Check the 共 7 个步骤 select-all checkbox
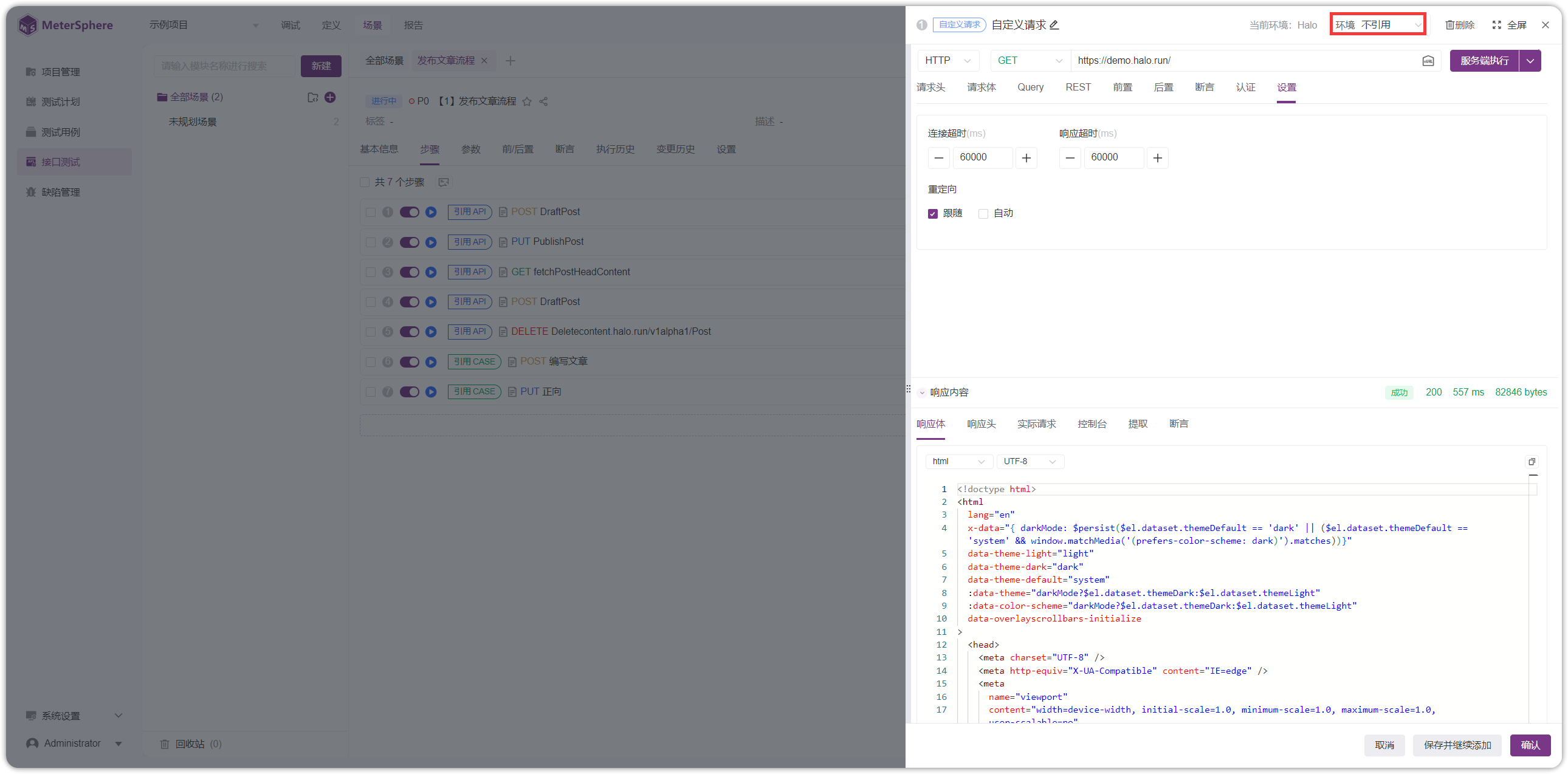The image size is (1568, 774). coord(365,182)
